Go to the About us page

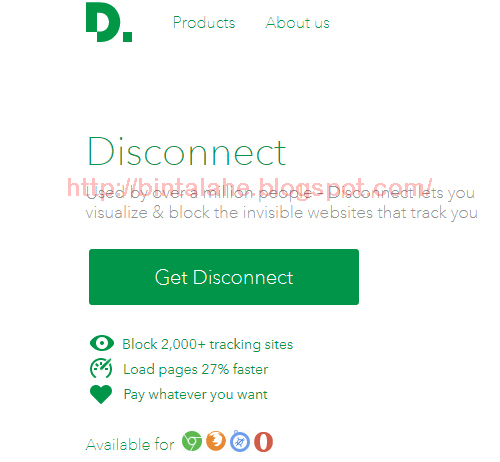(297, 23)
